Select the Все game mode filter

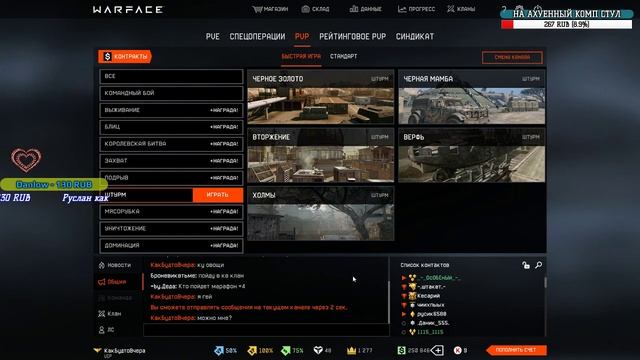click(171, 76)
